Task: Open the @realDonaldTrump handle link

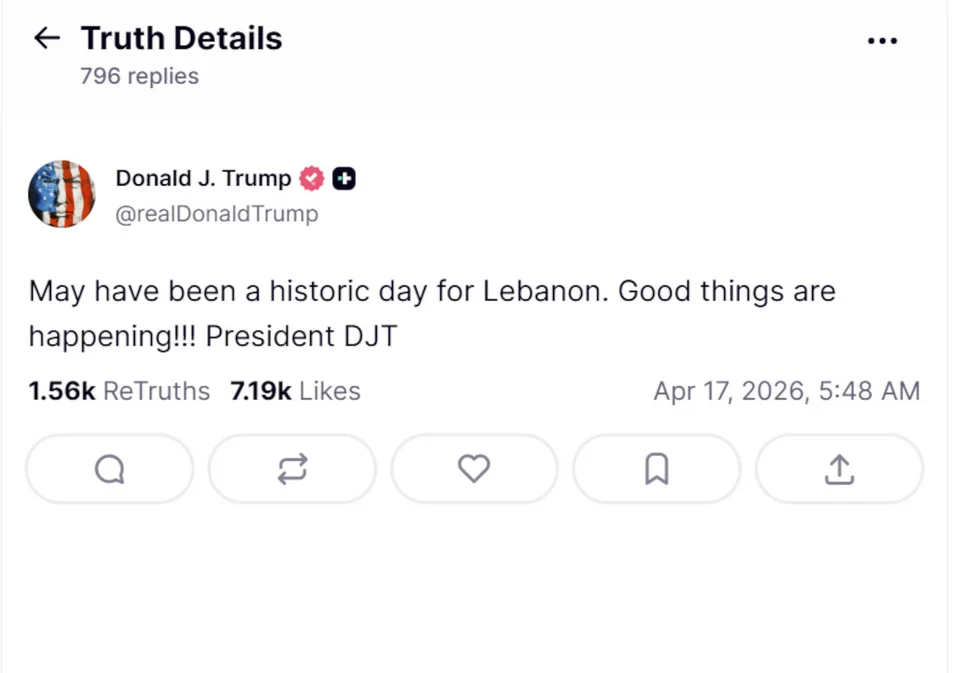Action: (217, 213)
